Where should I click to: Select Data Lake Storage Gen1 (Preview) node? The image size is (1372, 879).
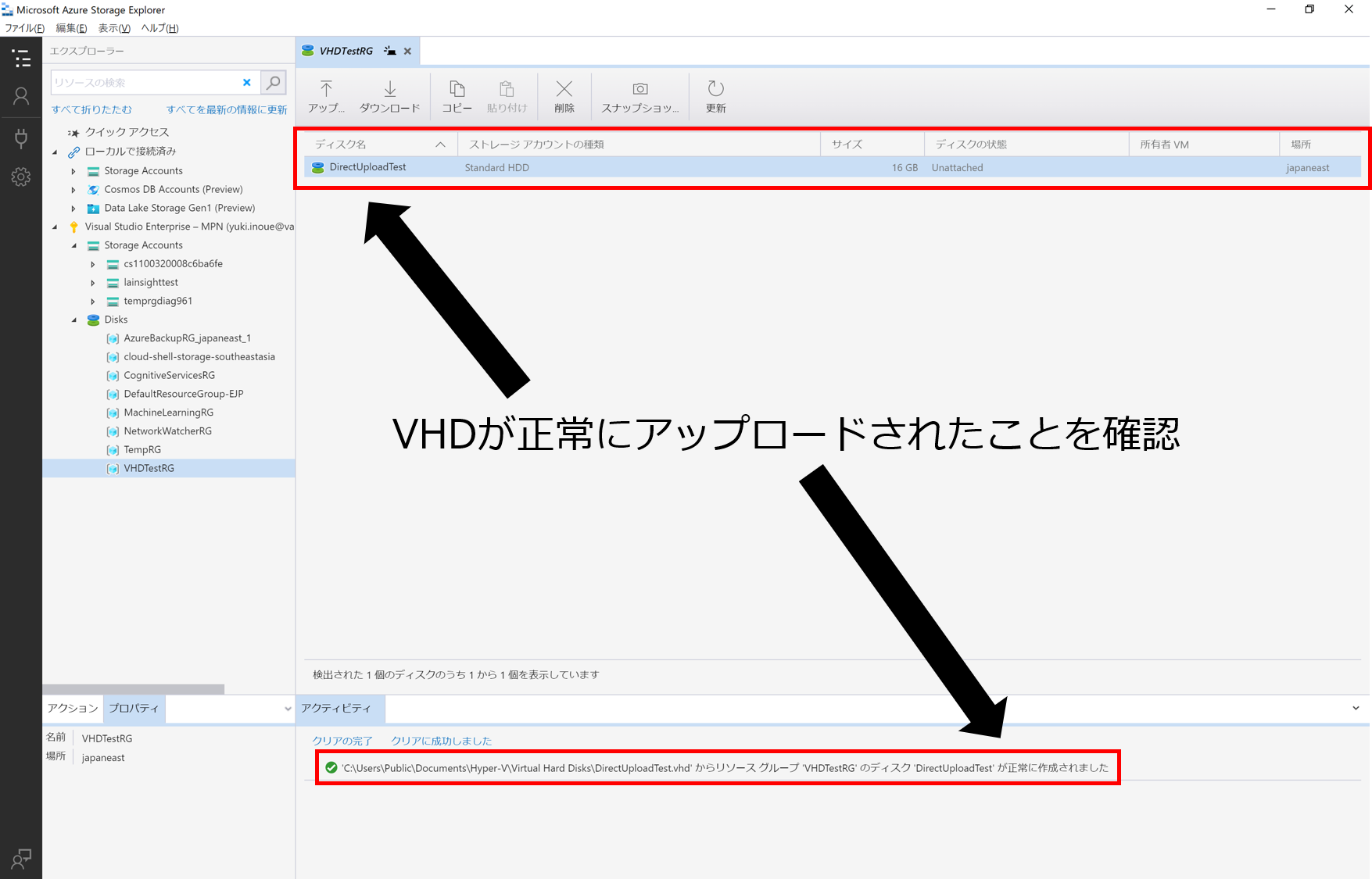click(180, 208)
